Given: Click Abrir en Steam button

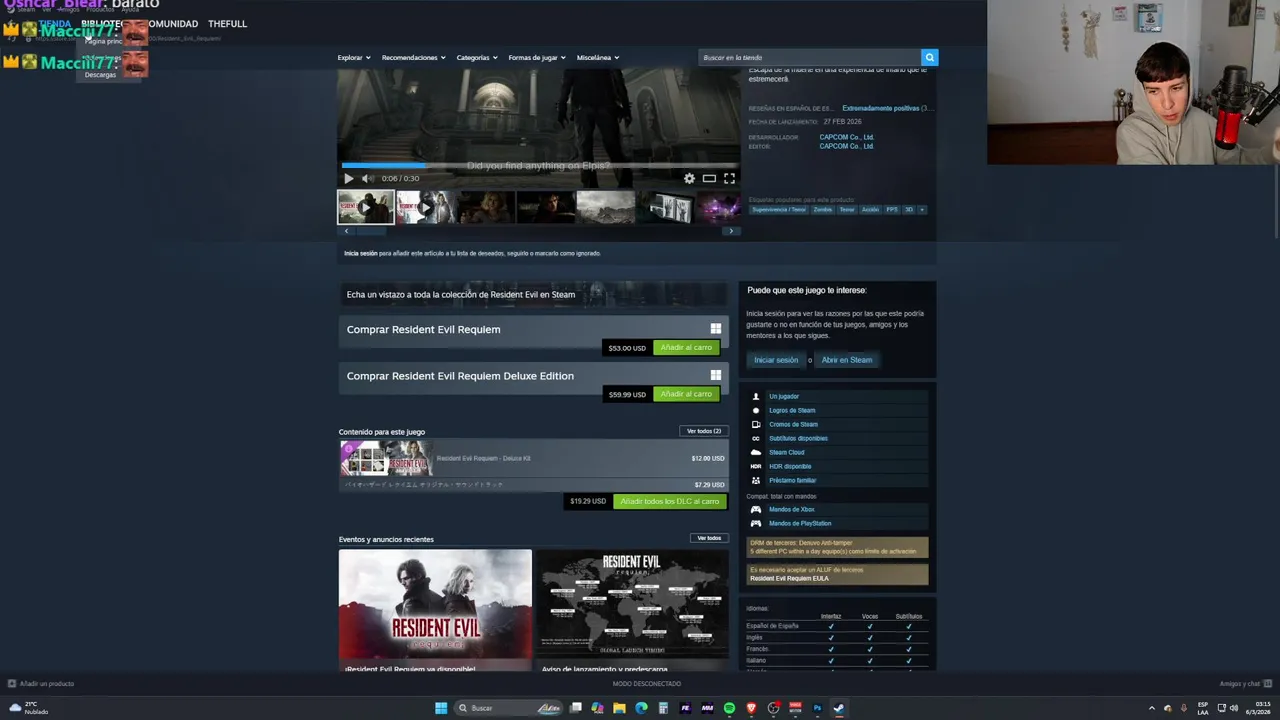Looking at the screenshot, I should (x=847, y=360).
